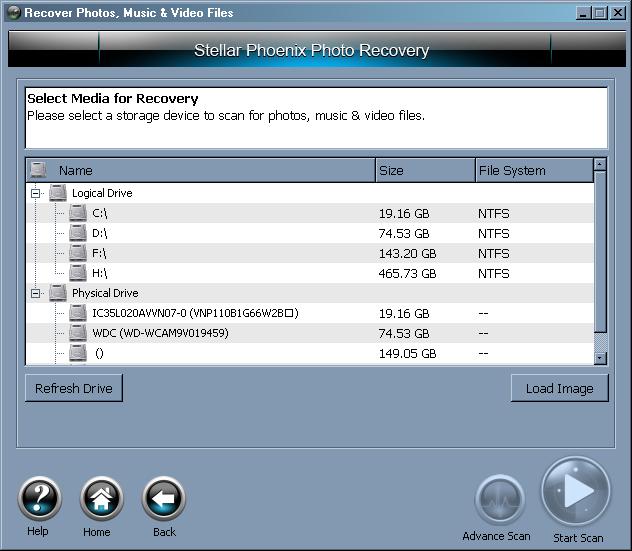
Task: Click the Help label
Action: [38, 531]
